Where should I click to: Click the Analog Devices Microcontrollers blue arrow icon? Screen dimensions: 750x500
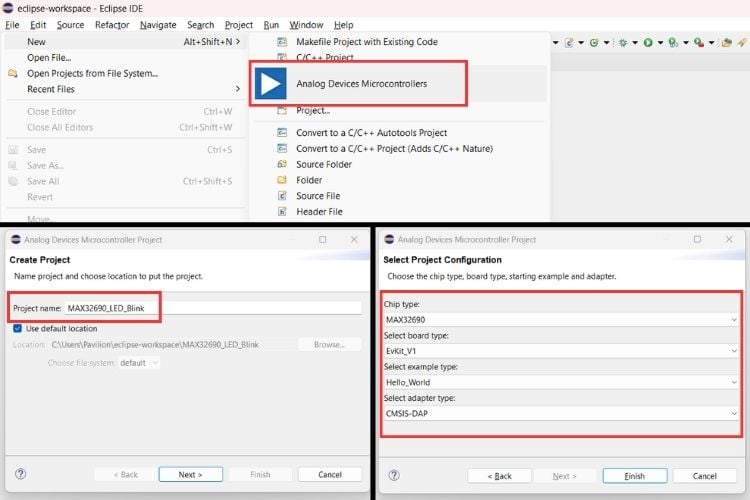tap(270, 83)
